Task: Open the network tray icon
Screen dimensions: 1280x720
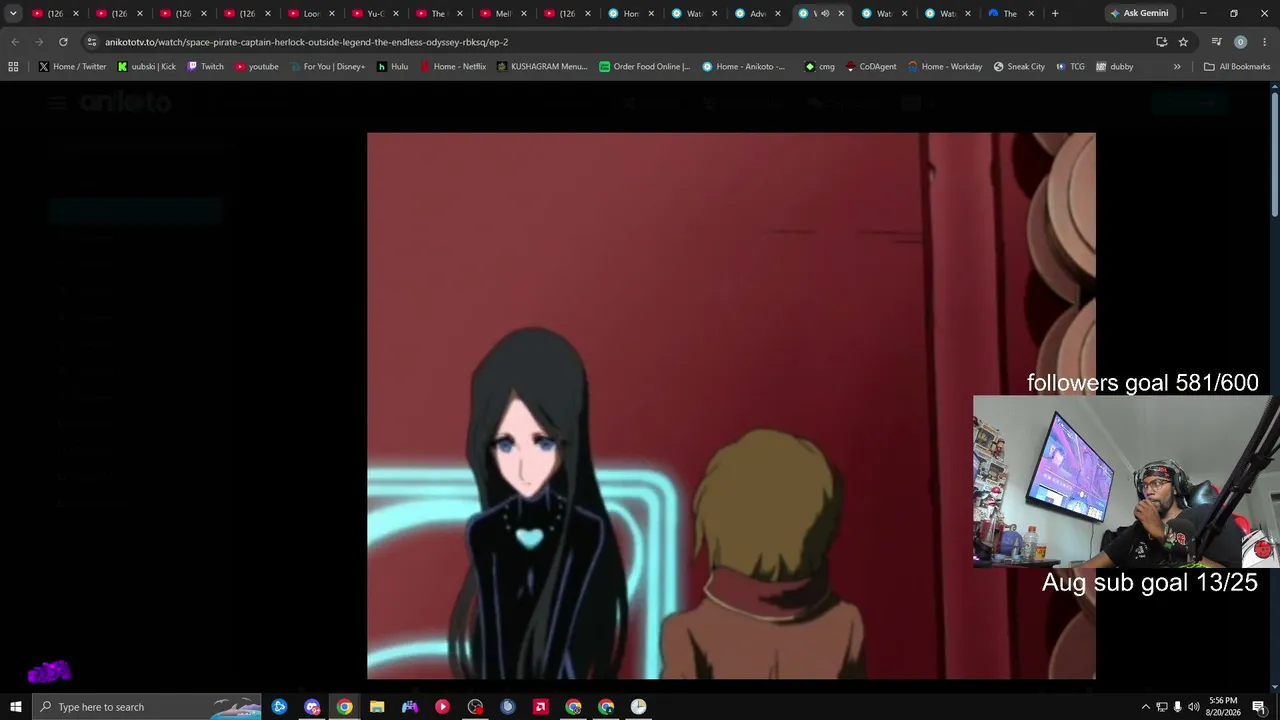Action: [x=1161, y=707]
